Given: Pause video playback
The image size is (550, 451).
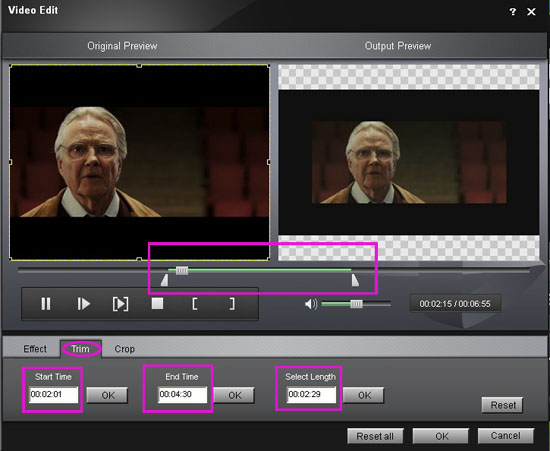Looking at the screenshot, I should click(x=46, y=304).
